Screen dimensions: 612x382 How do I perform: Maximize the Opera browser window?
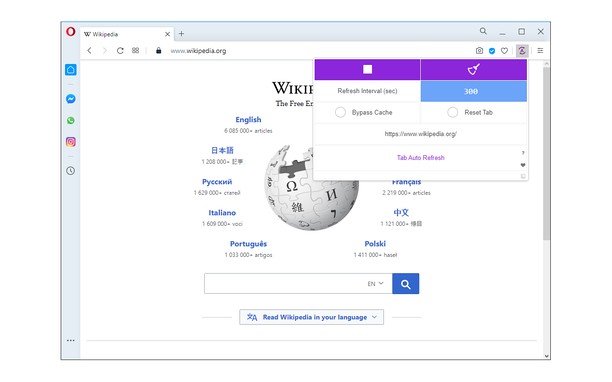(x=521, y=32)
